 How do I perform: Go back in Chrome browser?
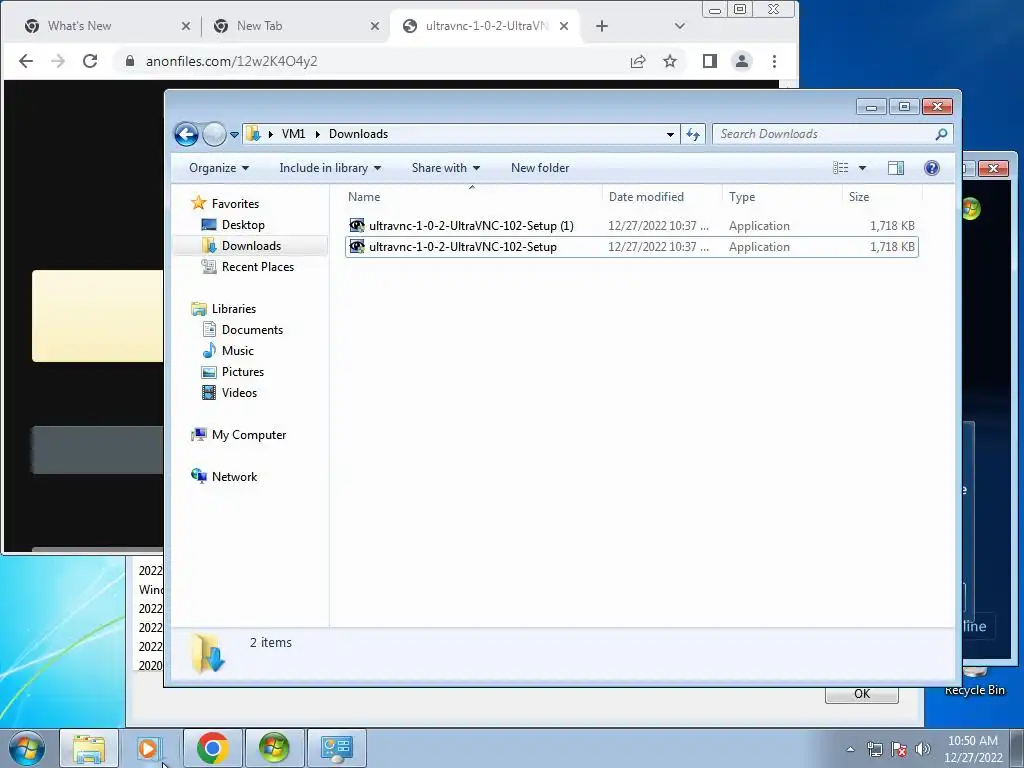tap(25, 61)
